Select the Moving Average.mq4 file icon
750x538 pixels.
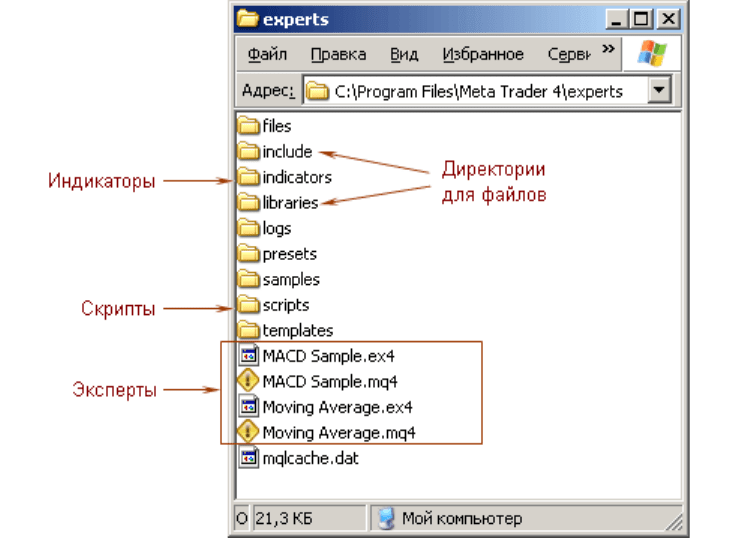(248, 432)
